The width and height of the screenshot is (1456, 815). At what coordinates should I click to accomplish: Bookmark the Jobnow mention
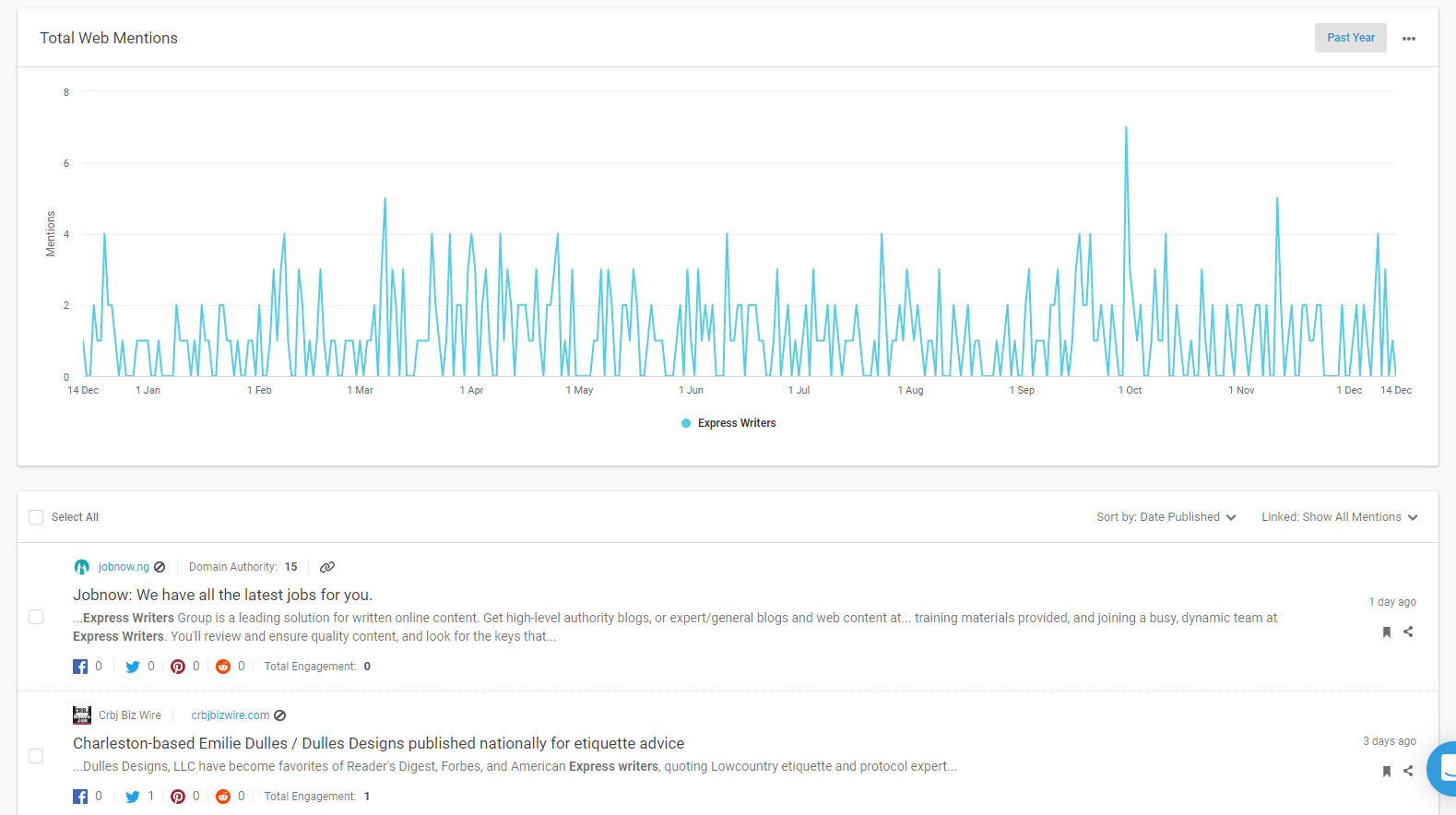pyautogui.click(x=1386, y=632)
